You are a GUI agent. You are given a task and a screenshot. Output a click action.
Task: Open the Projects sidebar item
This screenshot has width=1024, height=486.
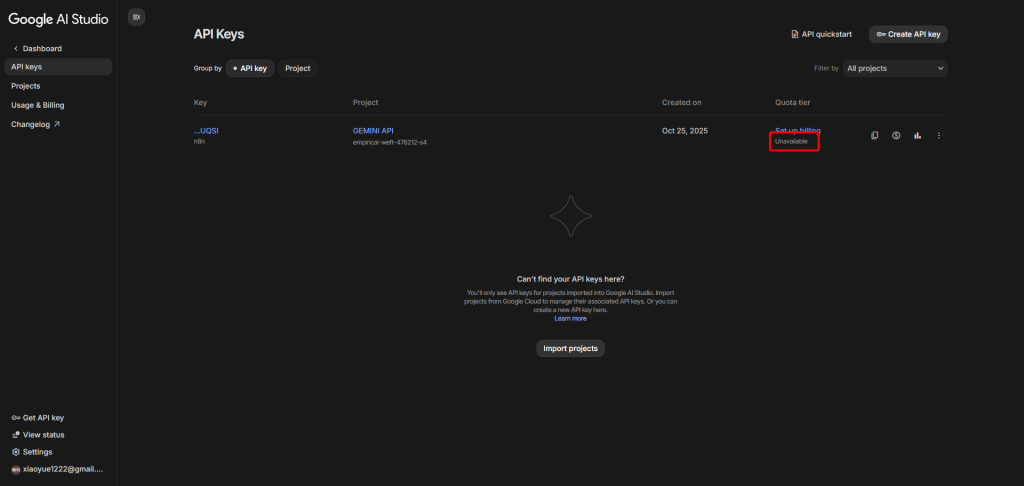pyautogui.click(x=26, y=86)
